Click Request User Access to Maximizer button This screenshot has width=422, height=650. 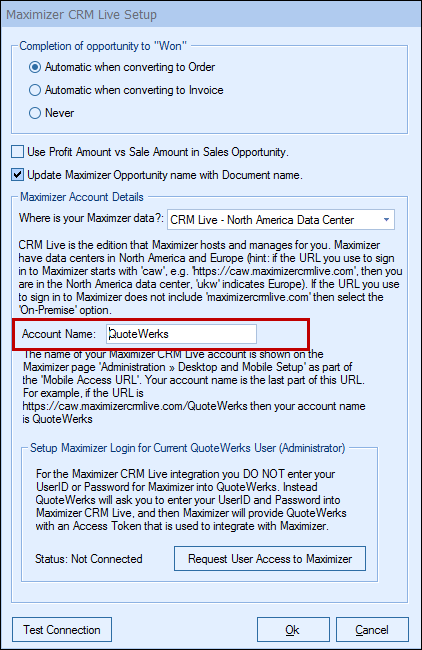[270, 559]
